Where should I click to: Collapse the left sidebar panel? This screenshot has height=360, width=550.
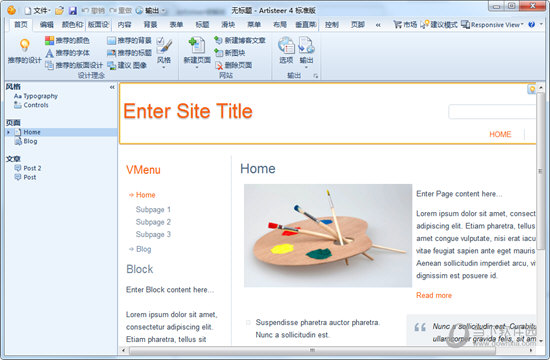point(112,87)
